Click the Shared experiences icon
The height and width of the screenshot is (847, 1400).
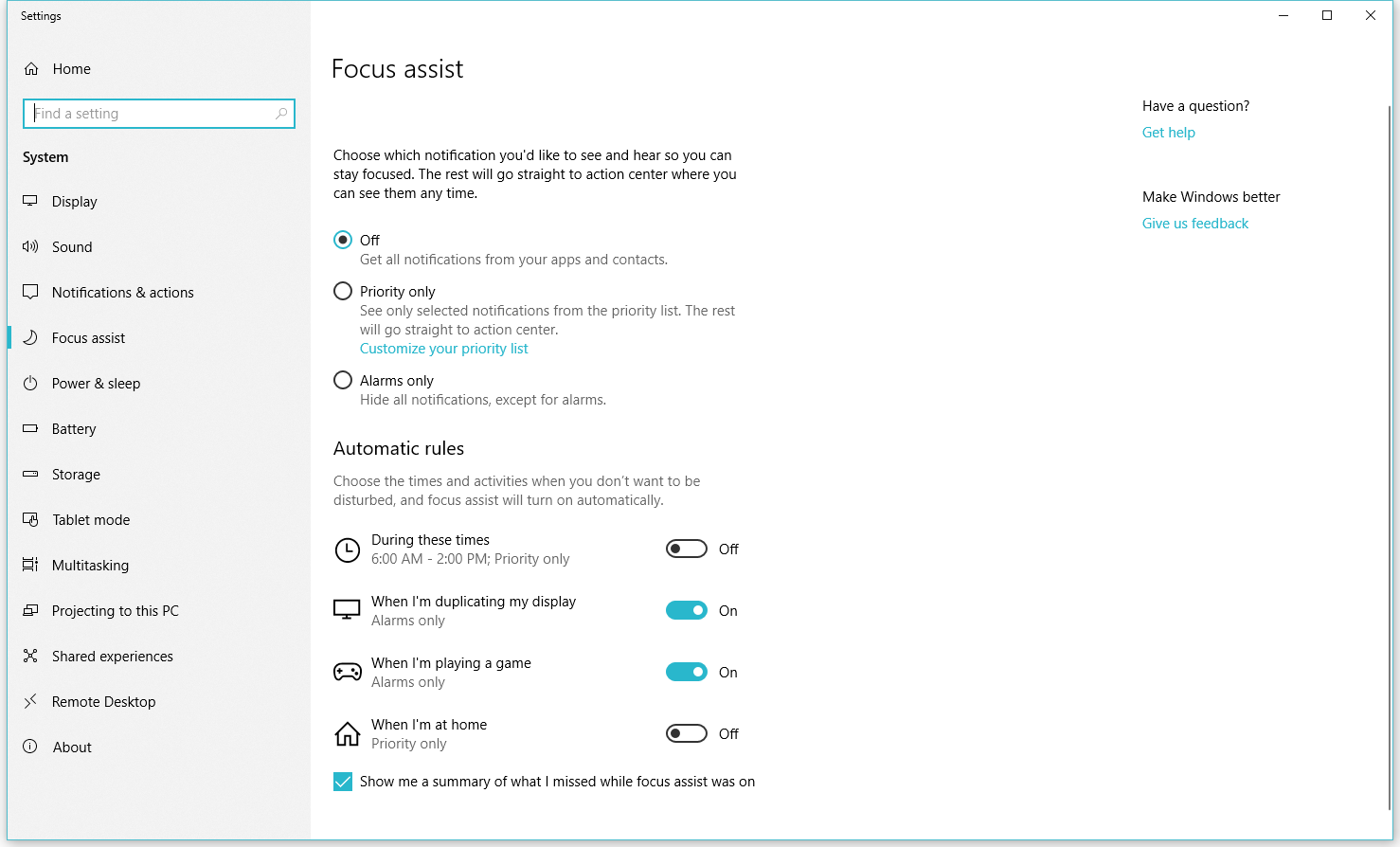pos(30,657)
